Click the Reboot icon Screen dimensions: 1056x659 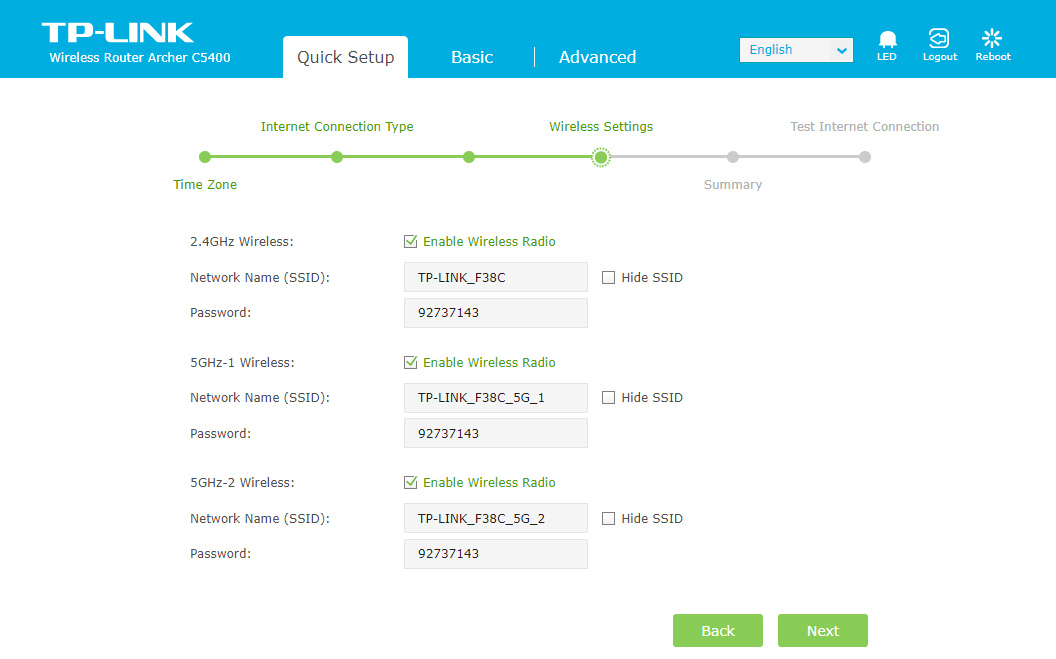click(993, 46)
